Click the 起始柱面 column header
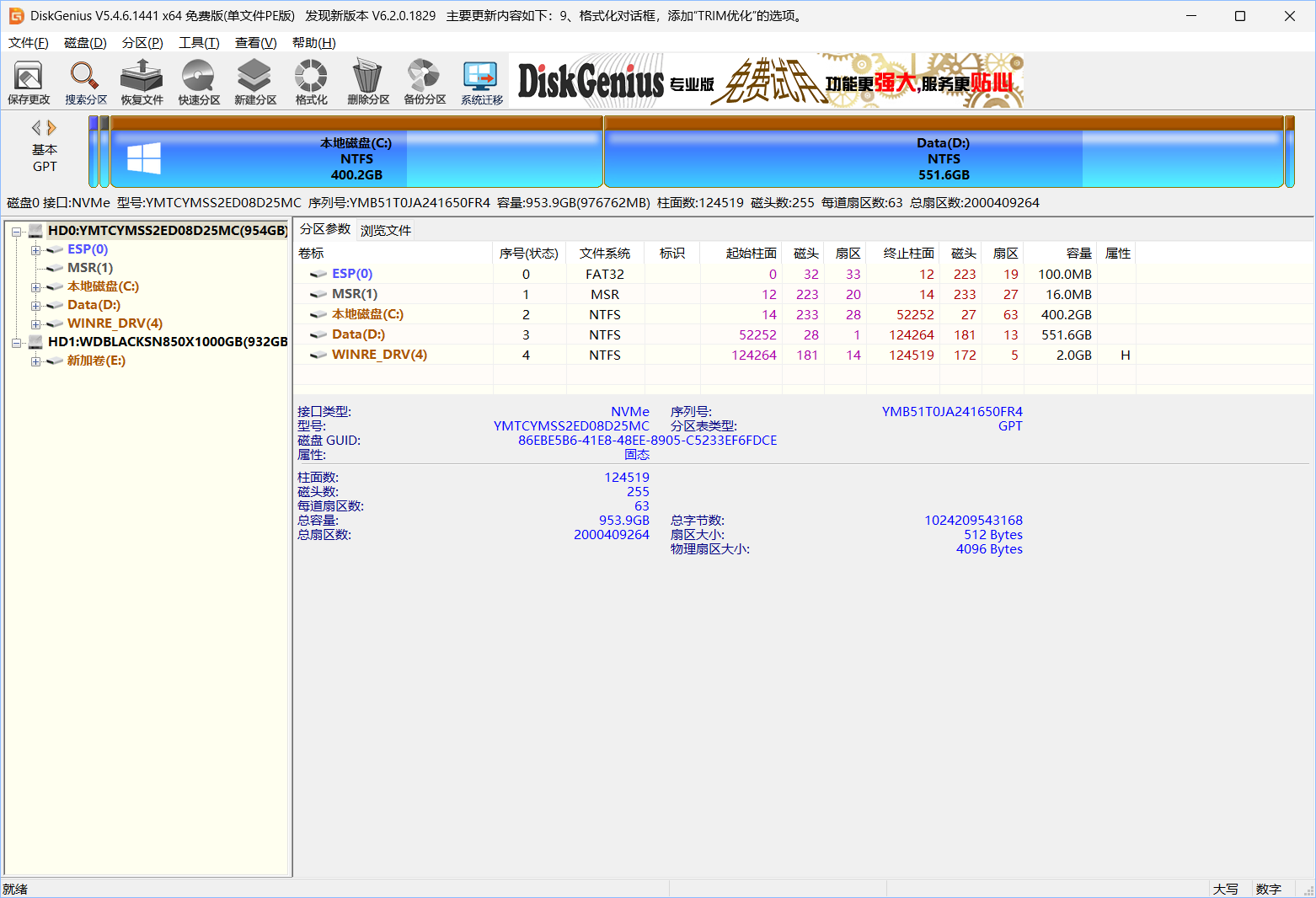 pyautogui.click(x=741, y=253)
